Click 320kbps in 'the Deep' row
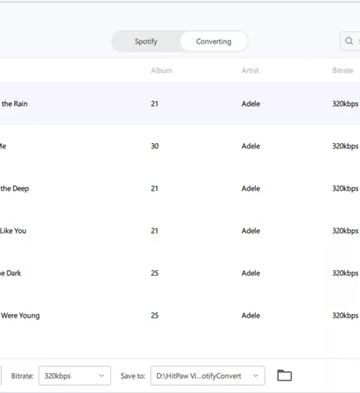 tap(345, 188)
